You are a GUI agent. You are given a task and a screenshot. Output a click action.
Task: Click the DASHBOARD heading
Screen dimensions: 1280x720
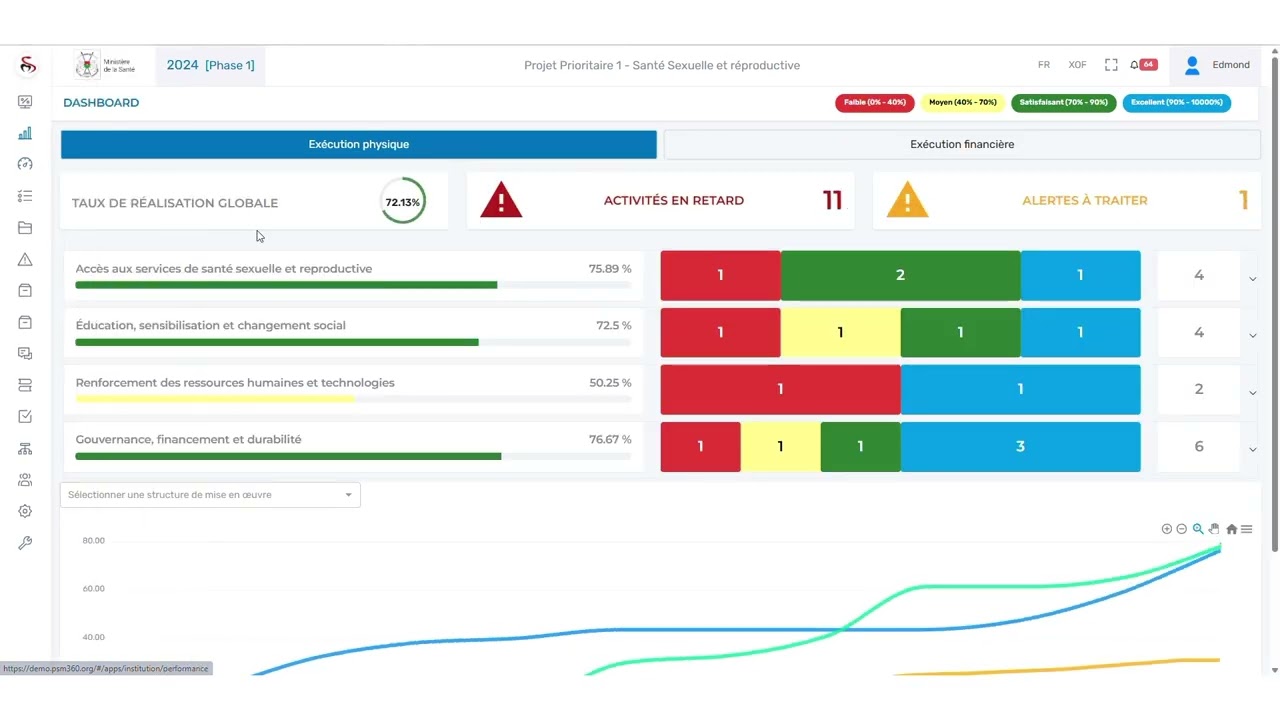101,102
